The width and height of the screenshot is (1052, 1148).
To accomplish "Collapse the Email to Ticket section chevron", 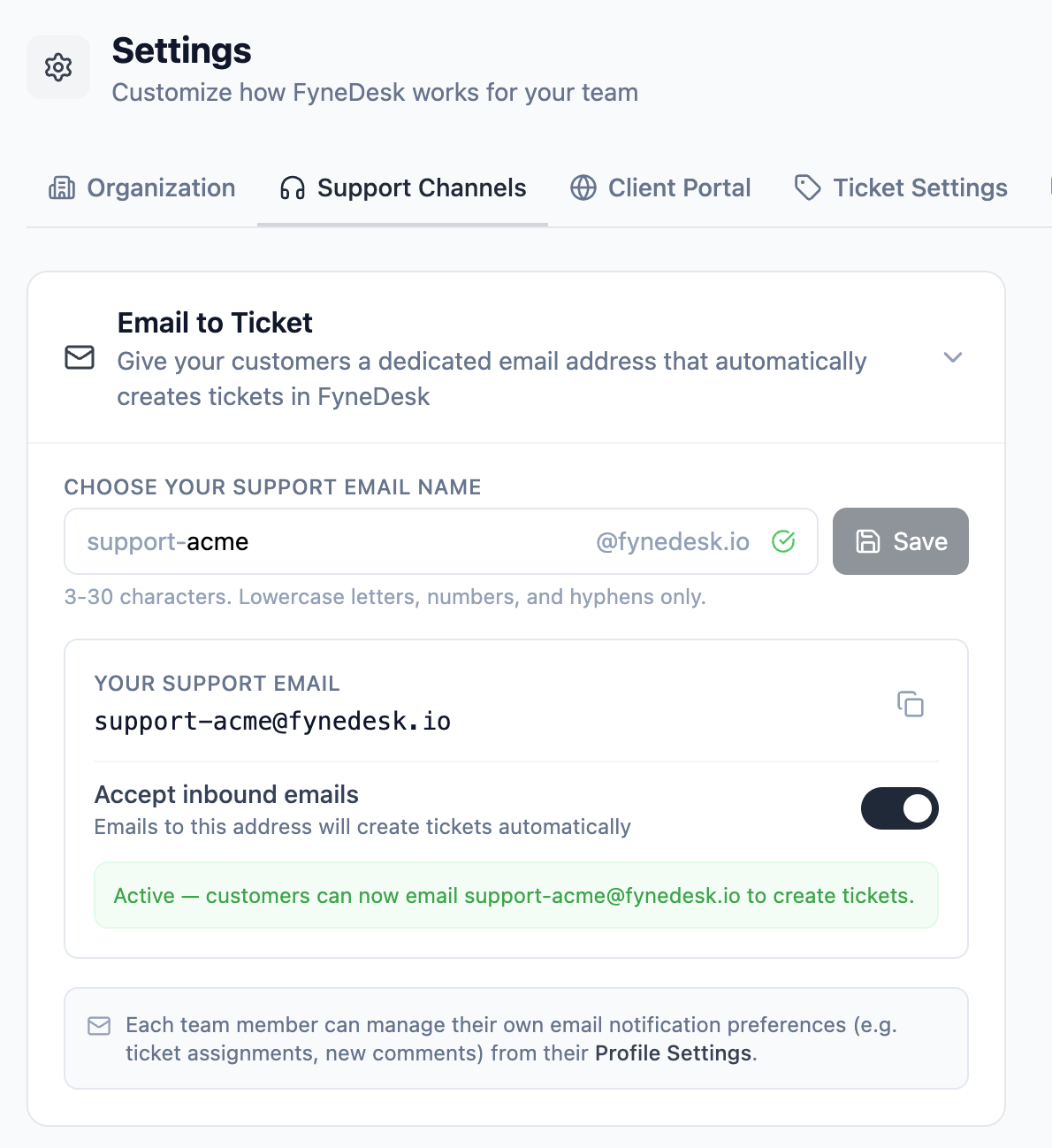I will pos(953,358).
